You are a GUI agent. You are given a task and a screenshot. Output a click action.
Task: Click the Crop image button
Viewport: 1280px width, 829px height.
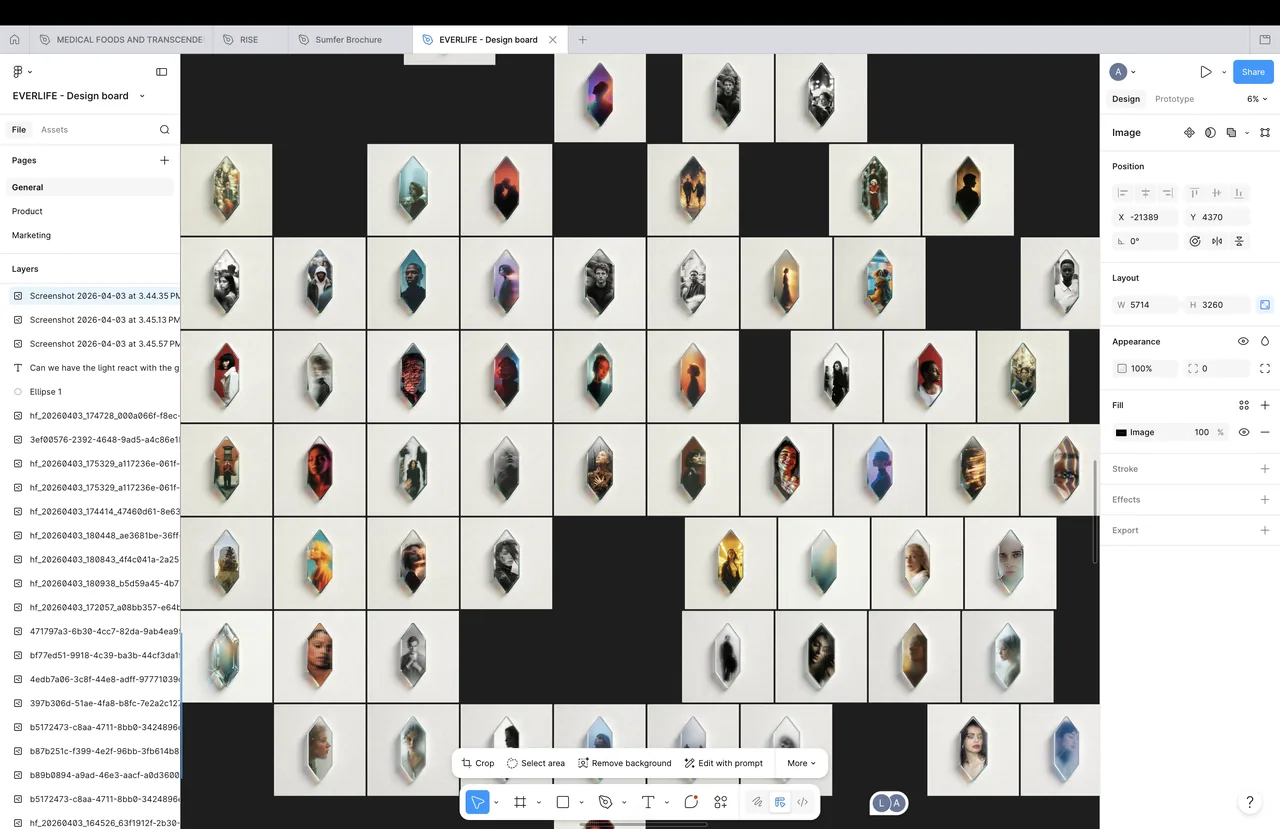[478, 763]
